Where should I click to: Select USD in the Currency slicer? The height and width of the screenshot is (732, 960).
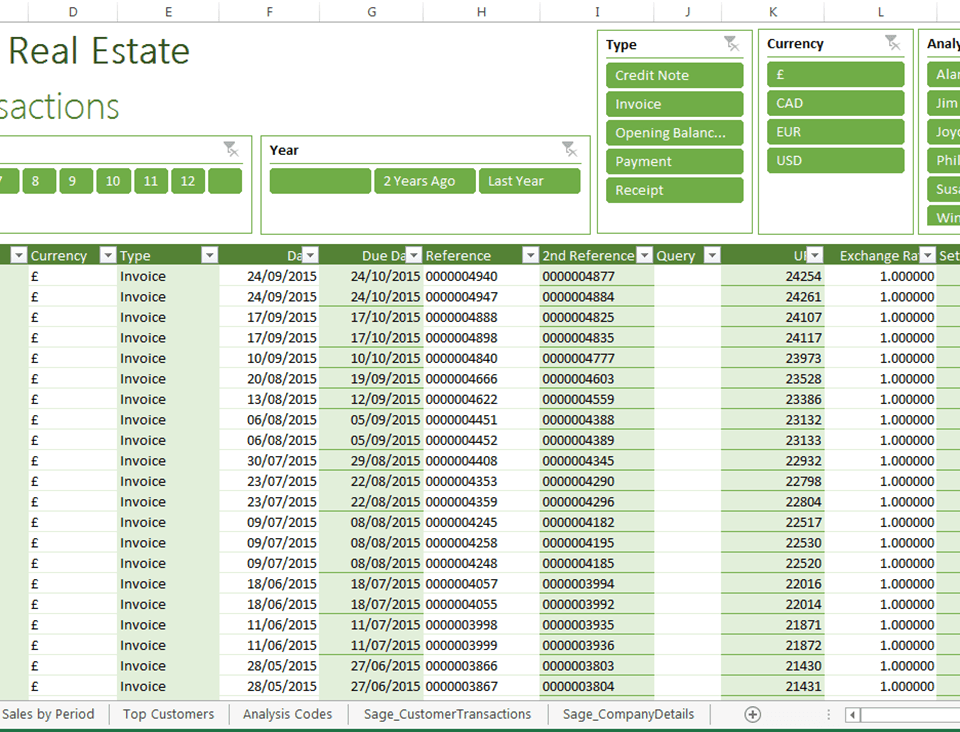836,161
